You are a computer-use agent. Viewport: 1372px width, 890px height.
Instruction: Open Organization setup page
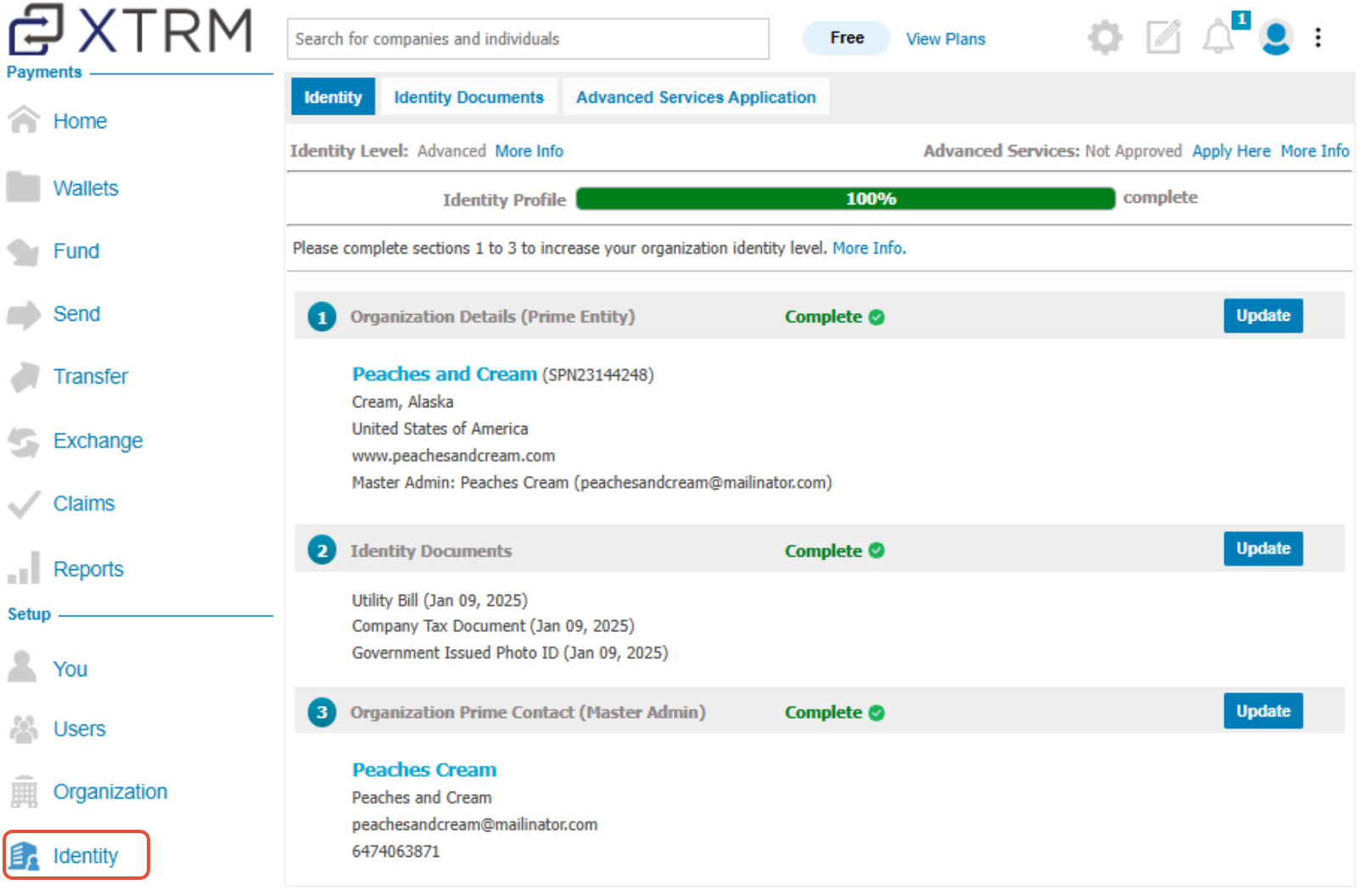coord(110,792)
